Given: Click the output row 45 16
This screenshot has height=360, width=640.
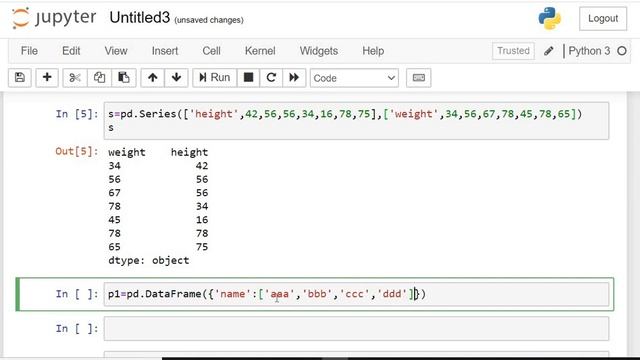Looking at the screenshot, I should coord(158,220).
